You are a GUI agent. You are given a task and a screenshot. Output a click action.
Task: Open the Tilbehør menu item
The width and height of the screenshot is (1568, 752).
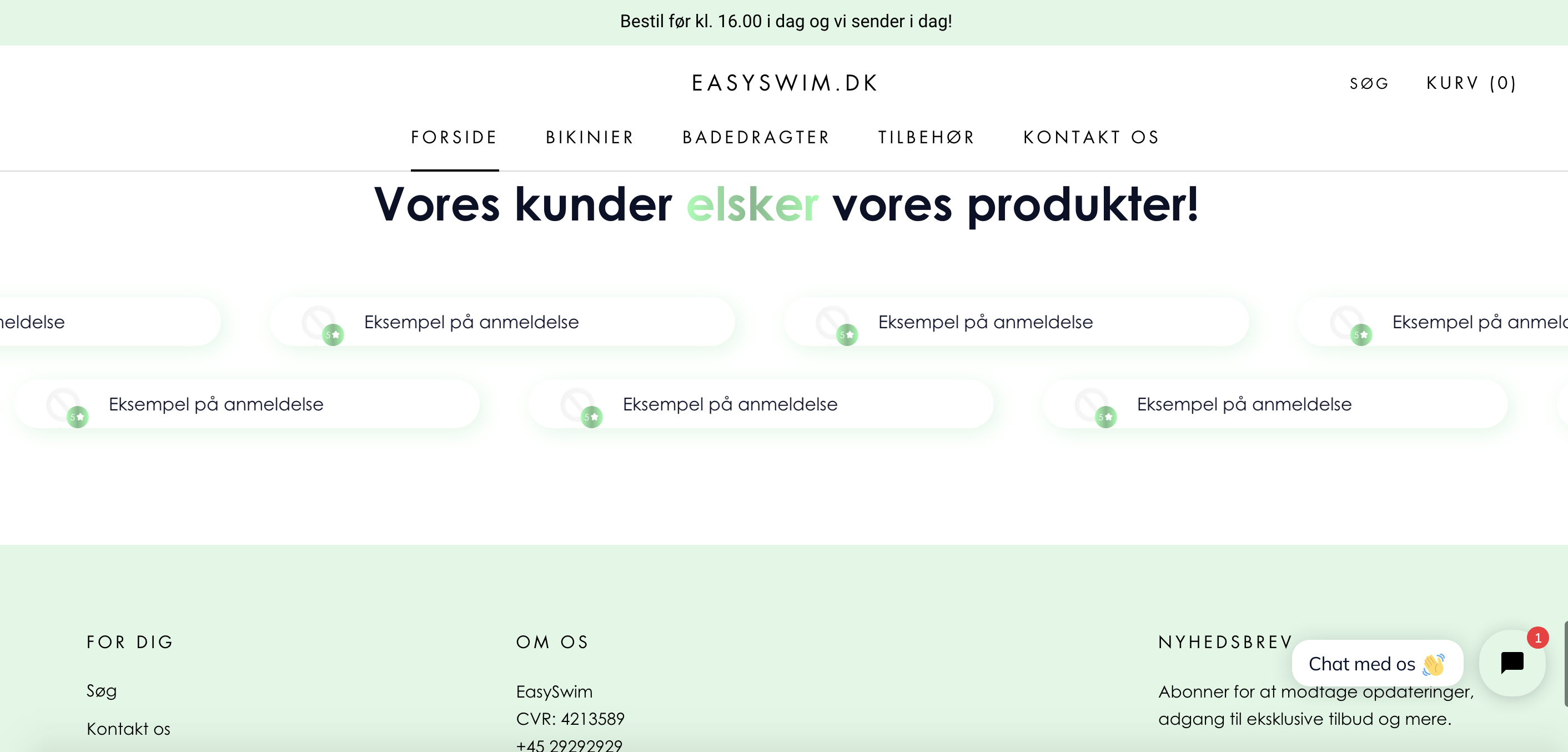927,138
